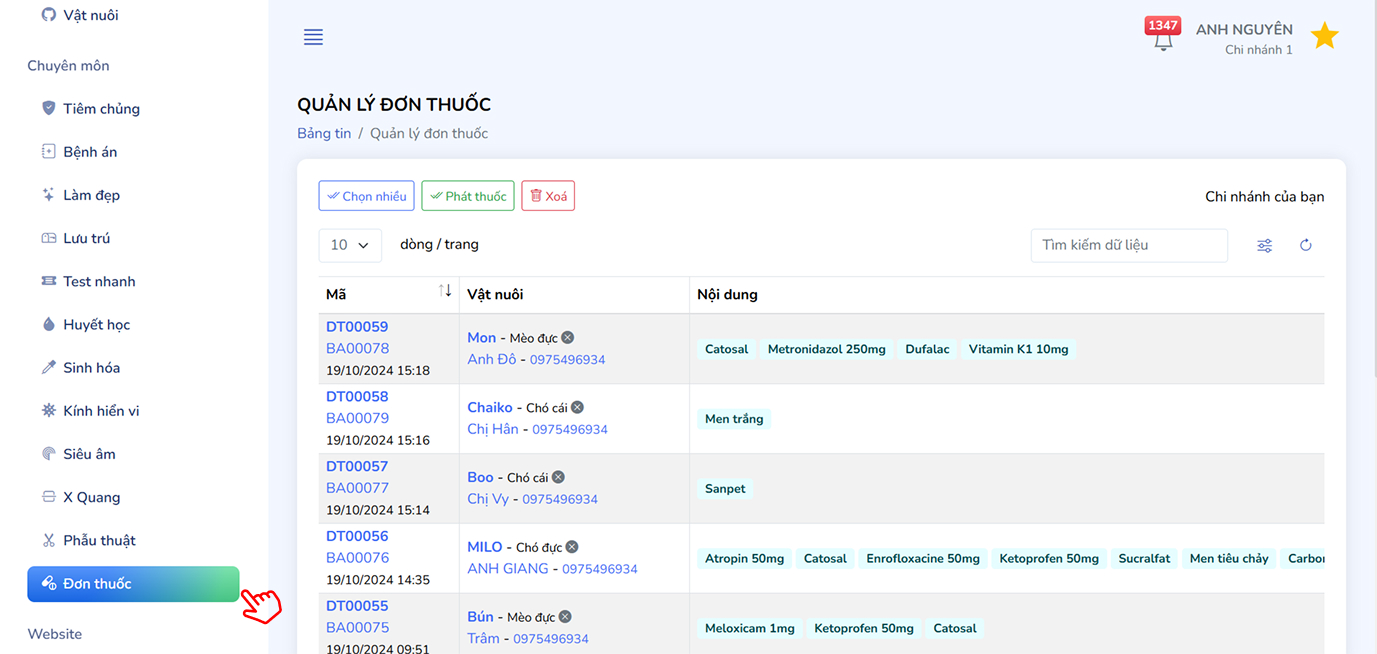Open the Tiêm chủng sidebar menu

[101, 109]
